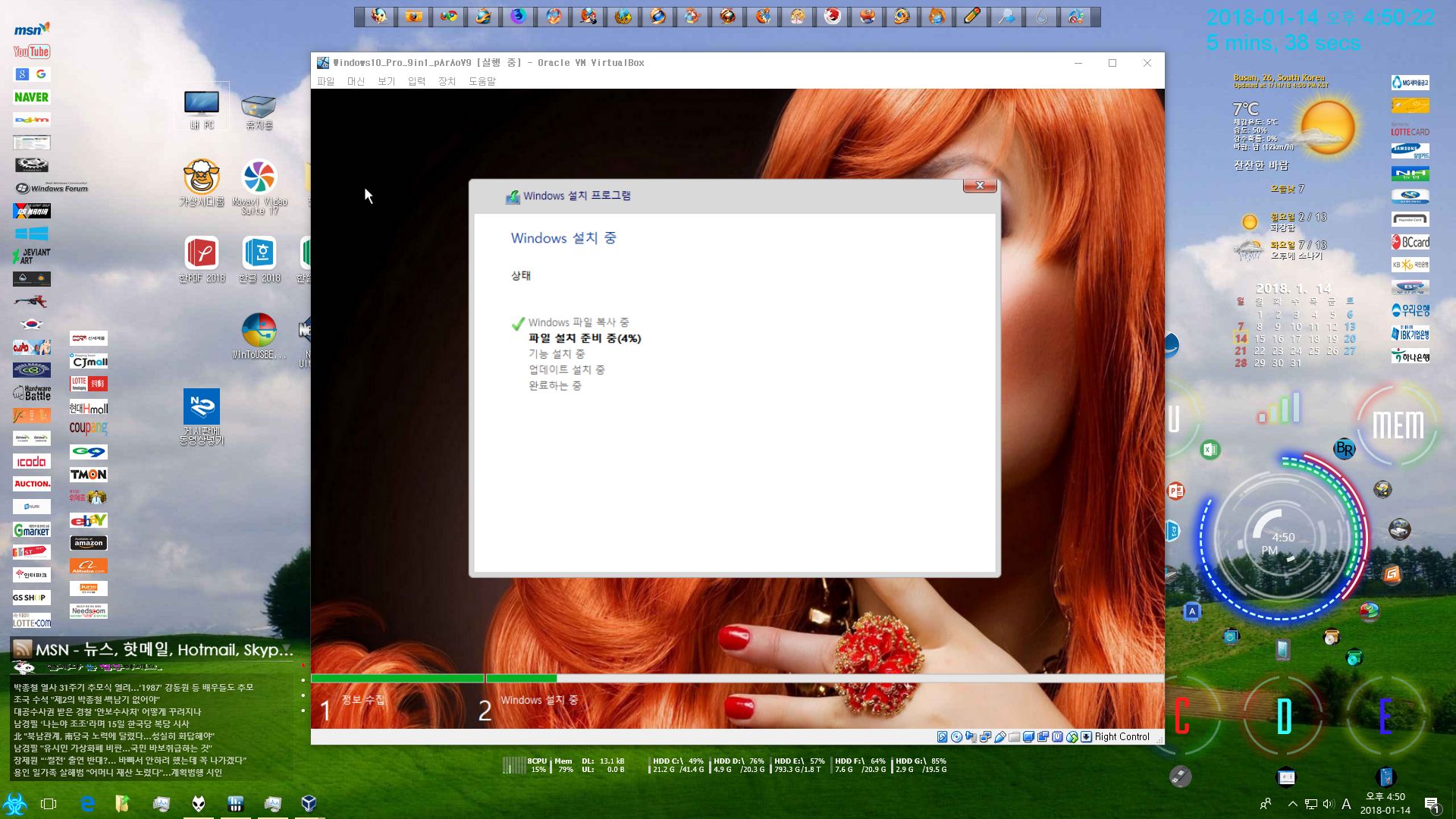Click the coupang shortcut icon

coord(89,428)
